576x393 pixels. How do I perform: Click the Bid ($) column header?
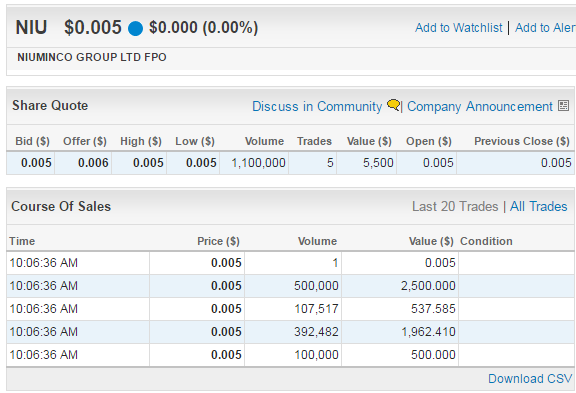(32, 141)
